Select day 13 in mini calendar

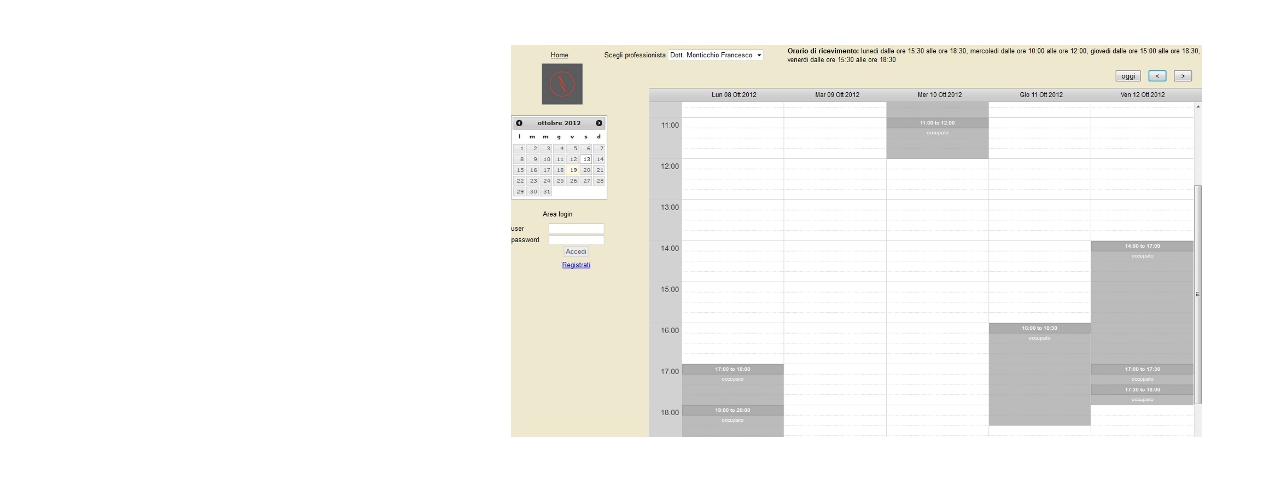[x=586, y=159]
